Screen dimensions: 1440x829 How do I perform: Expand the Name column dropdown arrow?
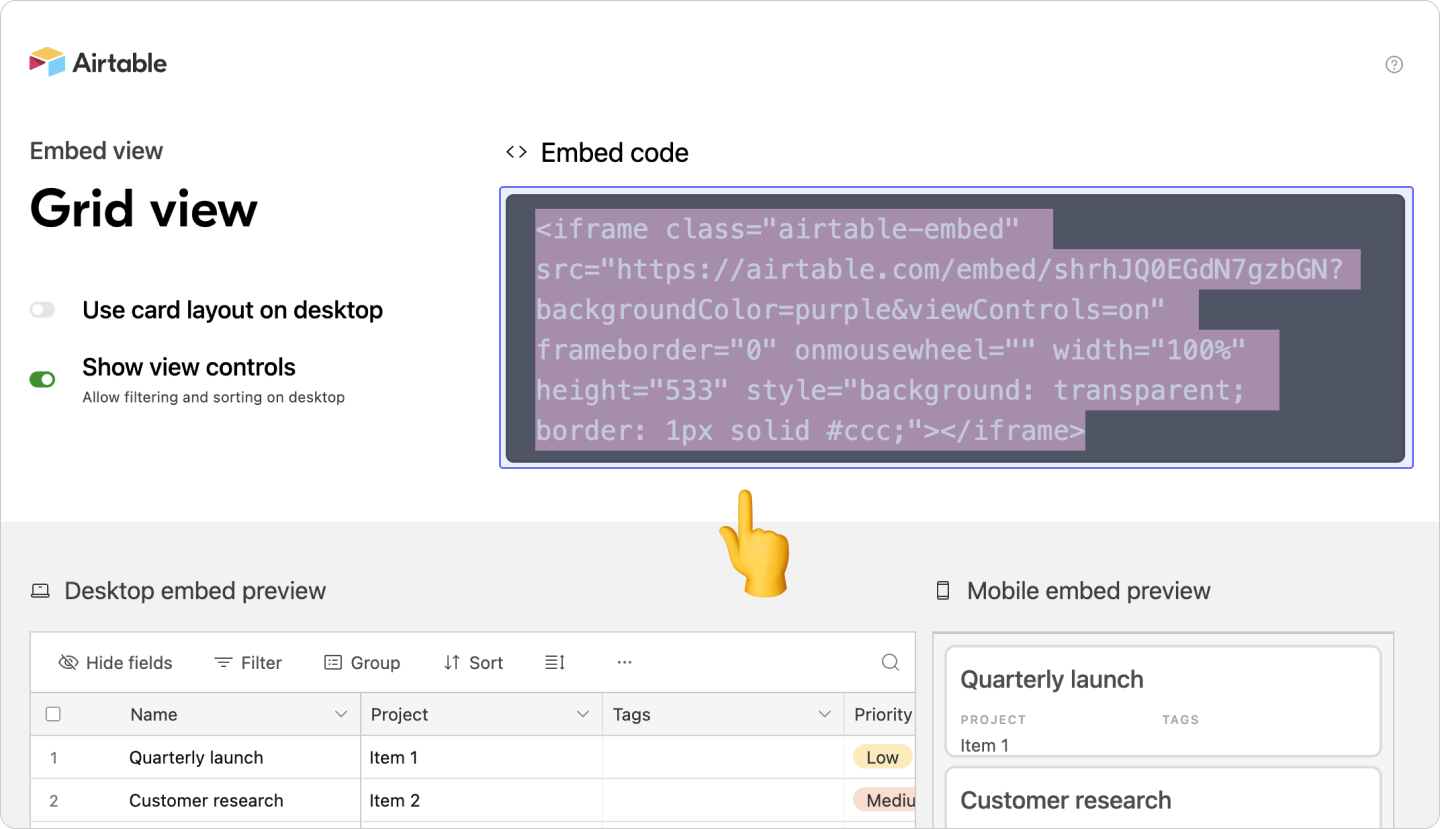pyautogui.click(x=340, y=714)
